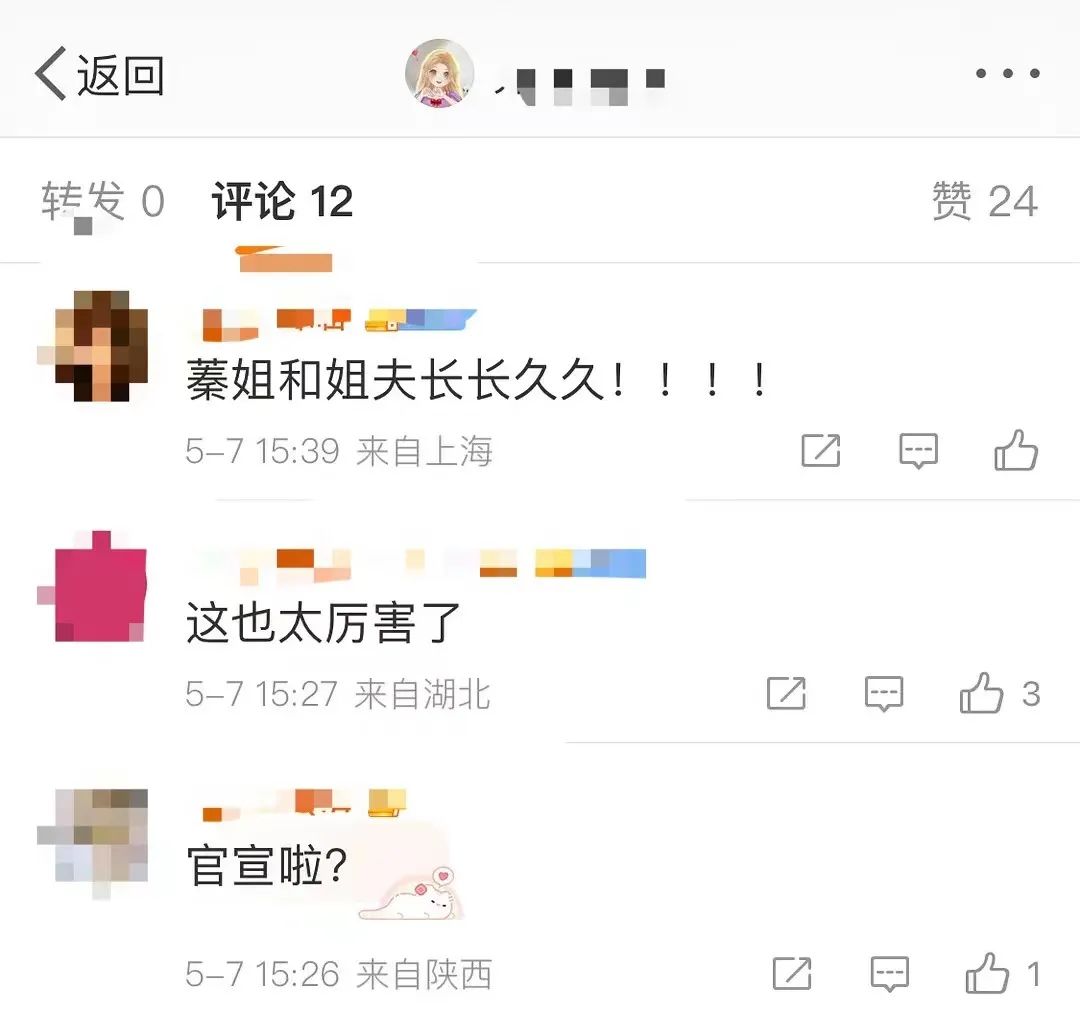Like the comment from 上海

tap(1016, 450)
